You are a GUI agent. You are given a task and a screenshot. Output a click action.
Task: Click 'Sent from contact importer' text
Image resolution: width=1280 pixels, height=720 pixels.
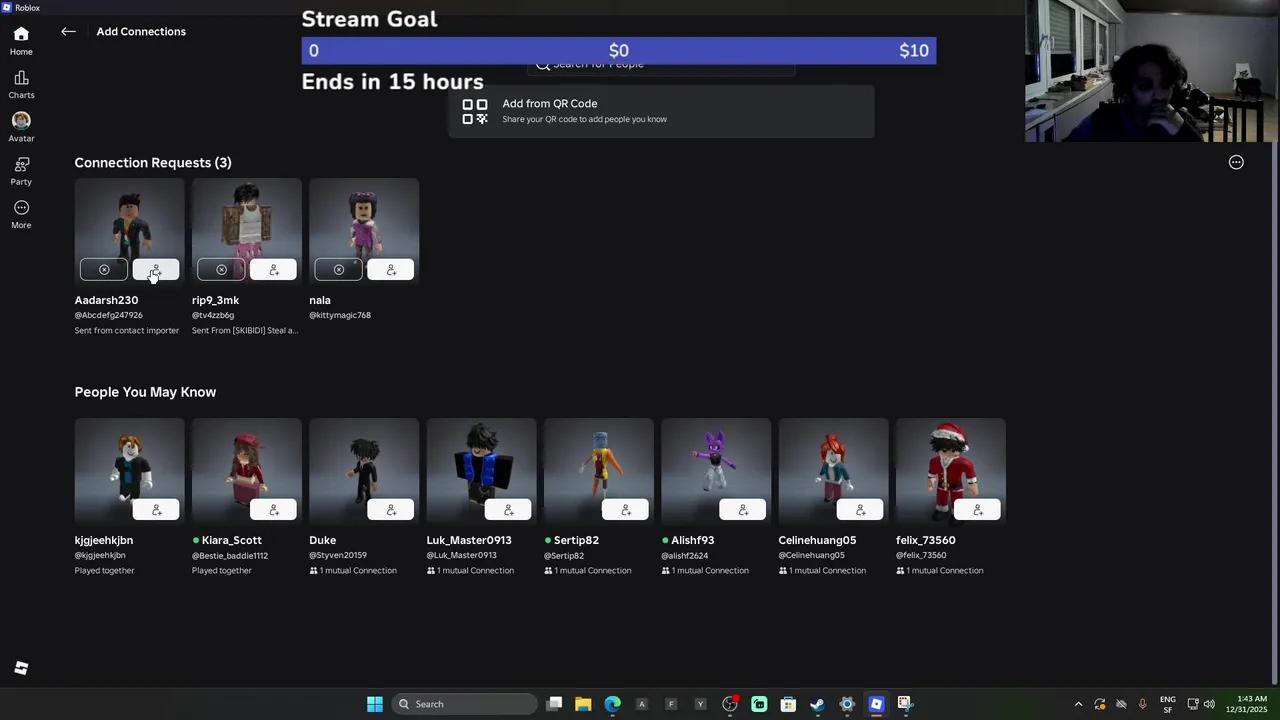tap(127, 330)
